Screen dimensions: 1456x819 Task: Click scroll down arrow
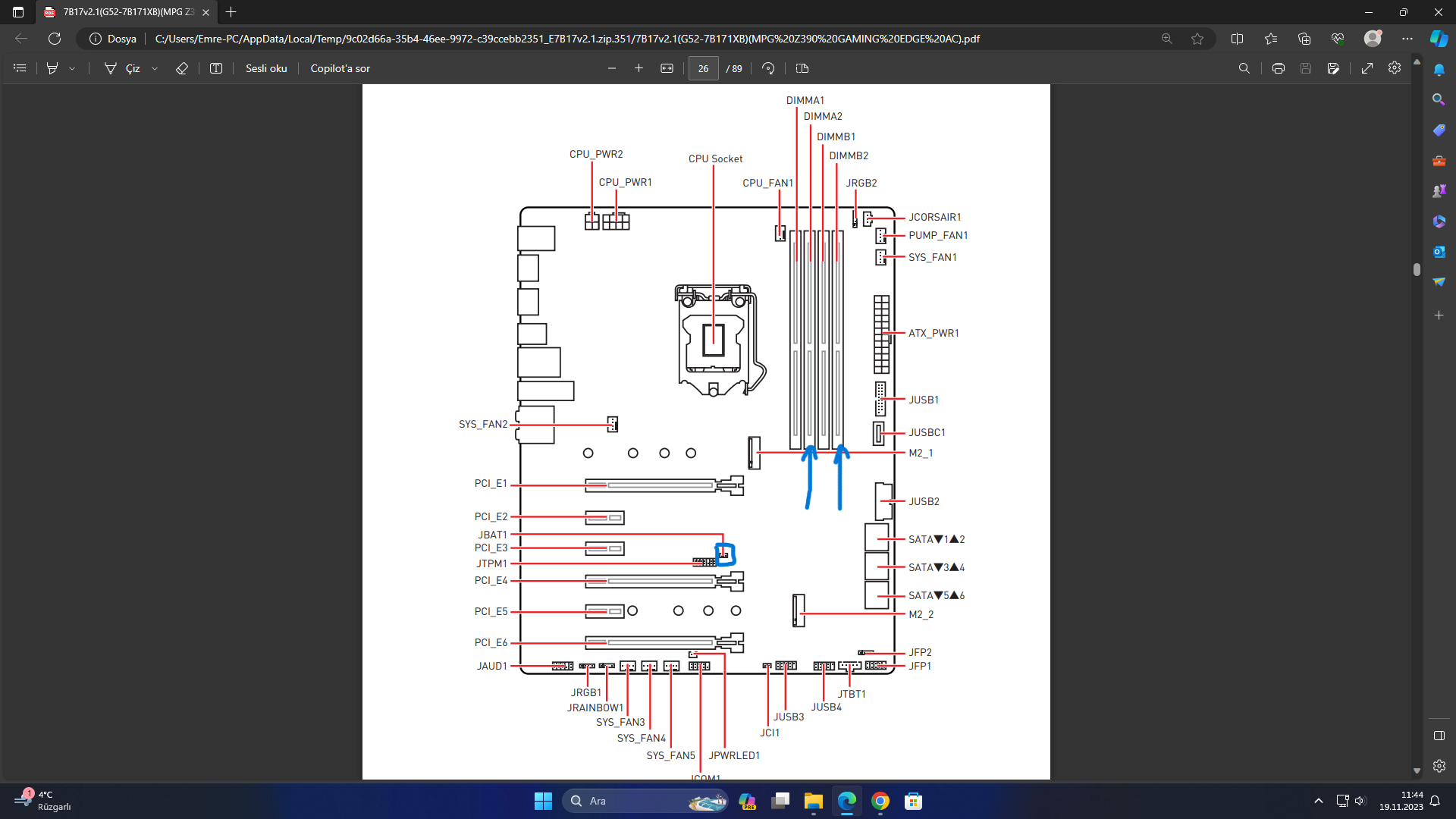(x=1417, y=770)
